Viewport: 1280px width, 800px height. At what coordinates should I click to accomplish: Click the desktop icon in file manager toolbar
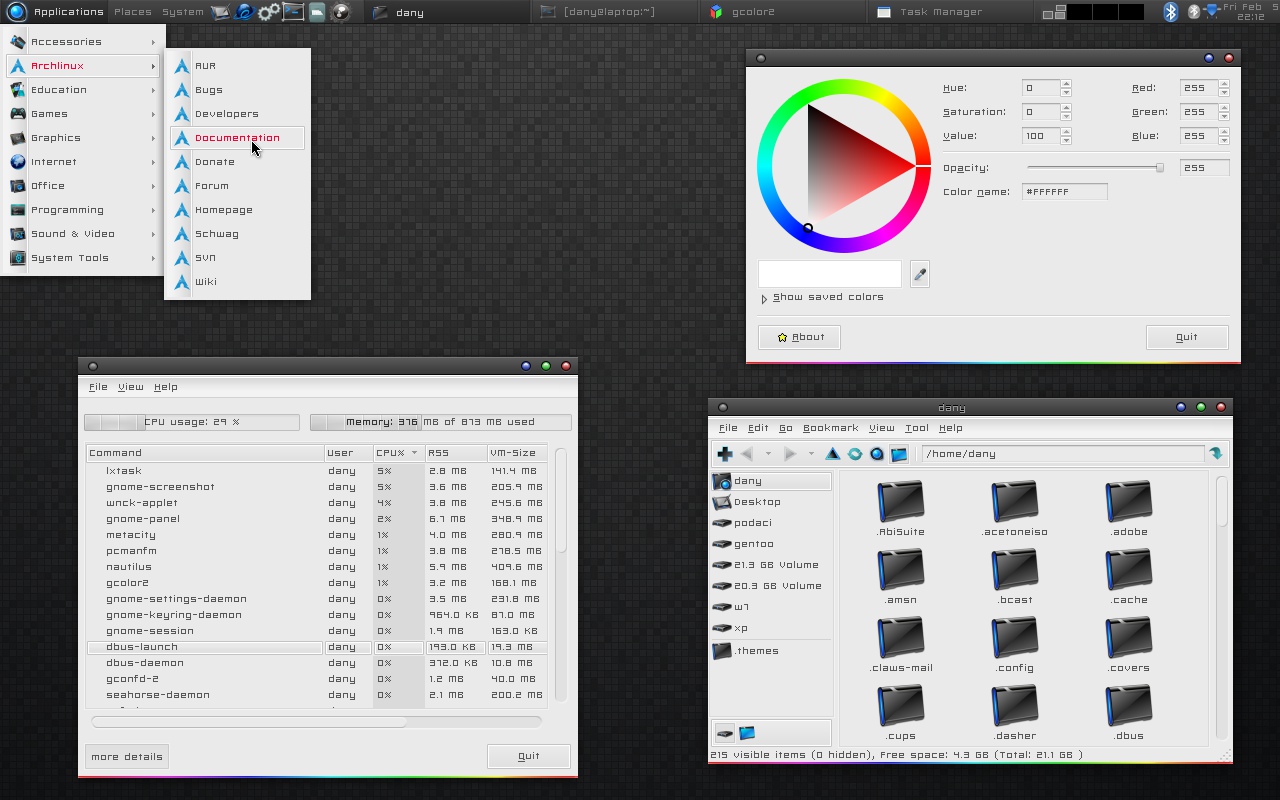coord(899,454)
